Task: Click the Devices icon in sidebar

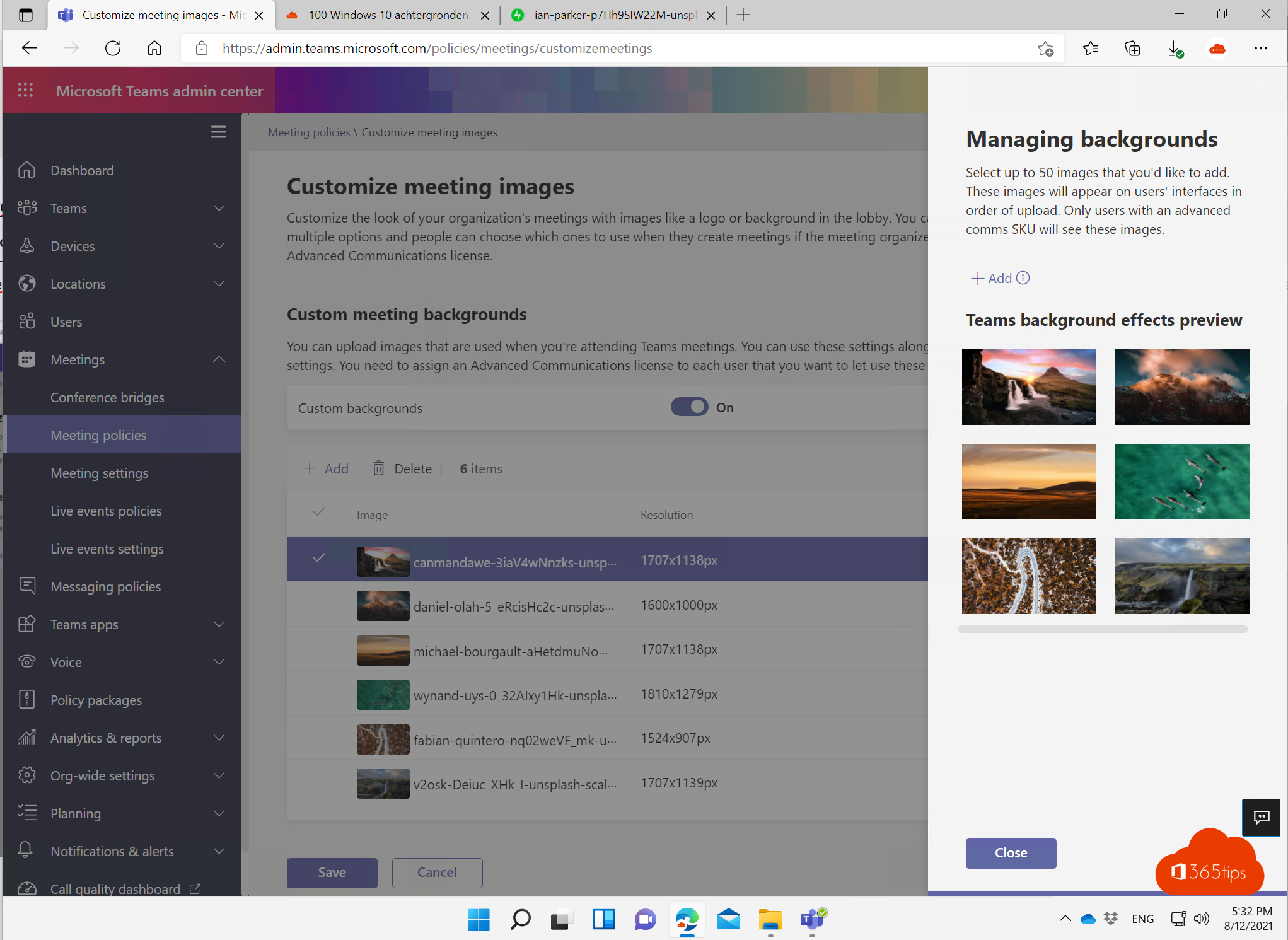Action: (x=27, y=246)
